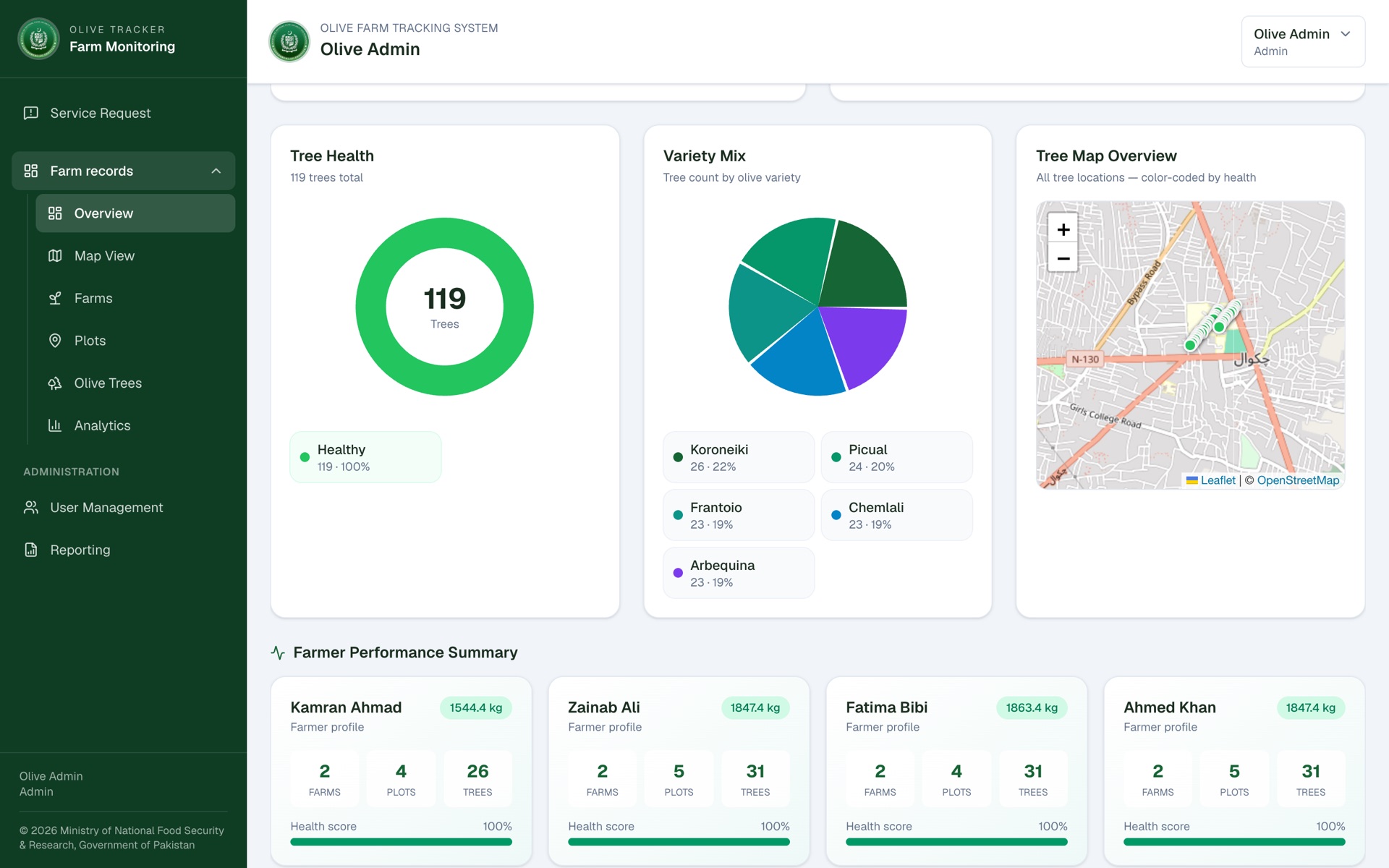Navigate to User Management

[123, 508]
